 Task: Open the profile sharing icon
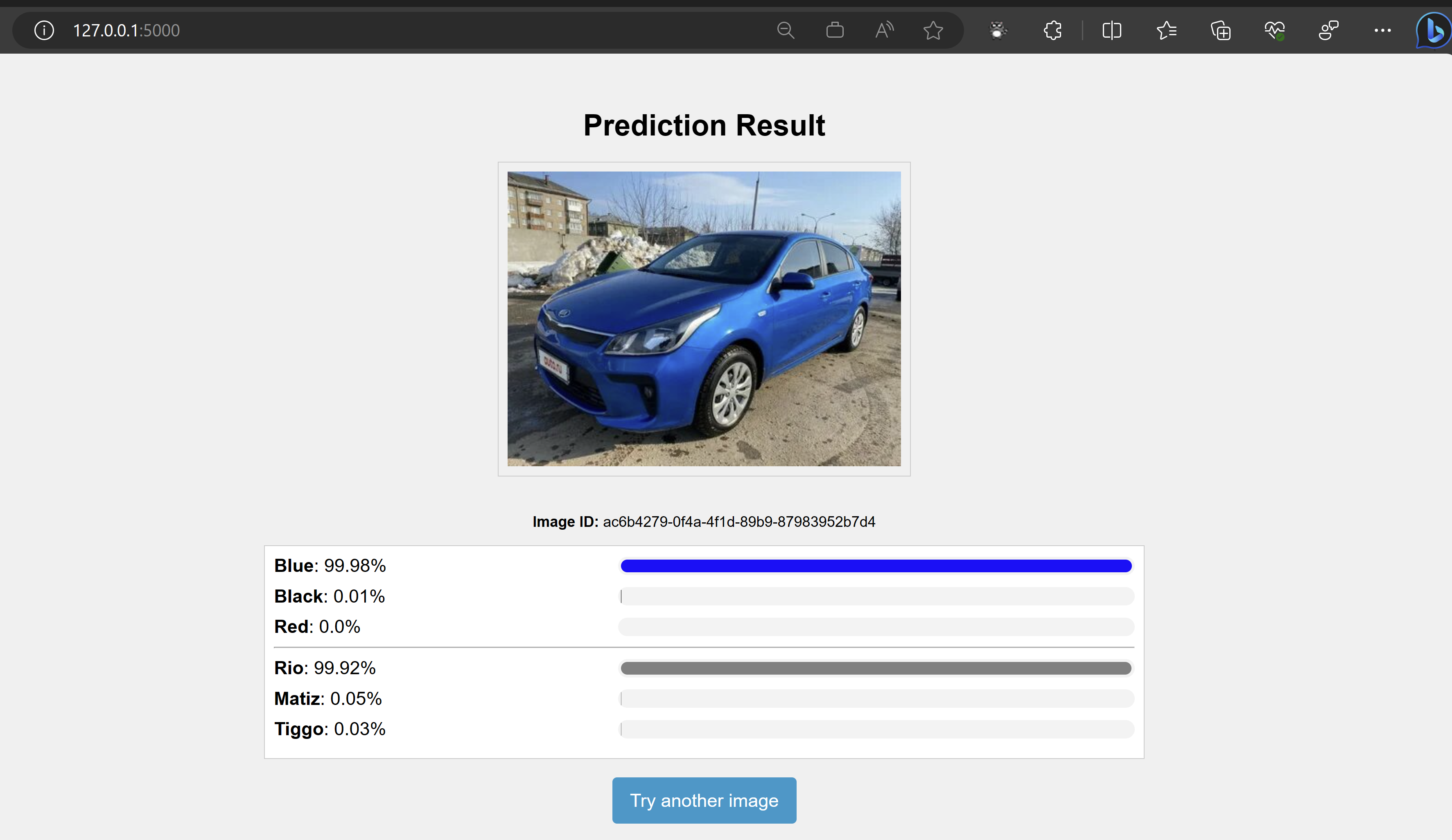tap(1328, 30)
